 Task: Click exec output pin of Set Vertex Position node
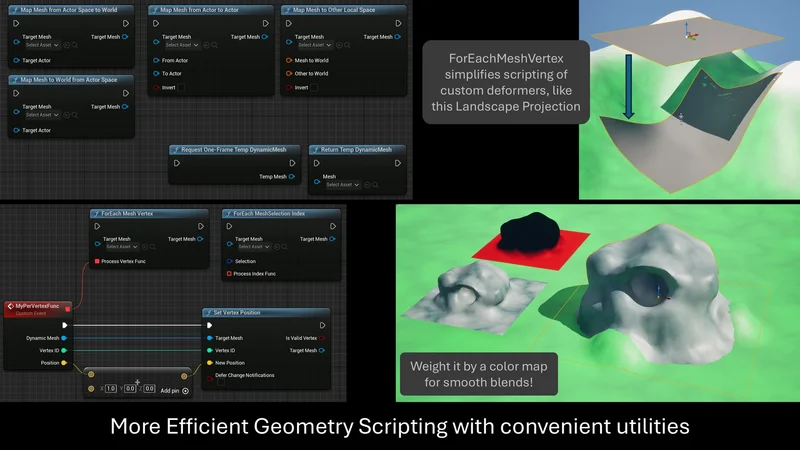click(322, 325)
